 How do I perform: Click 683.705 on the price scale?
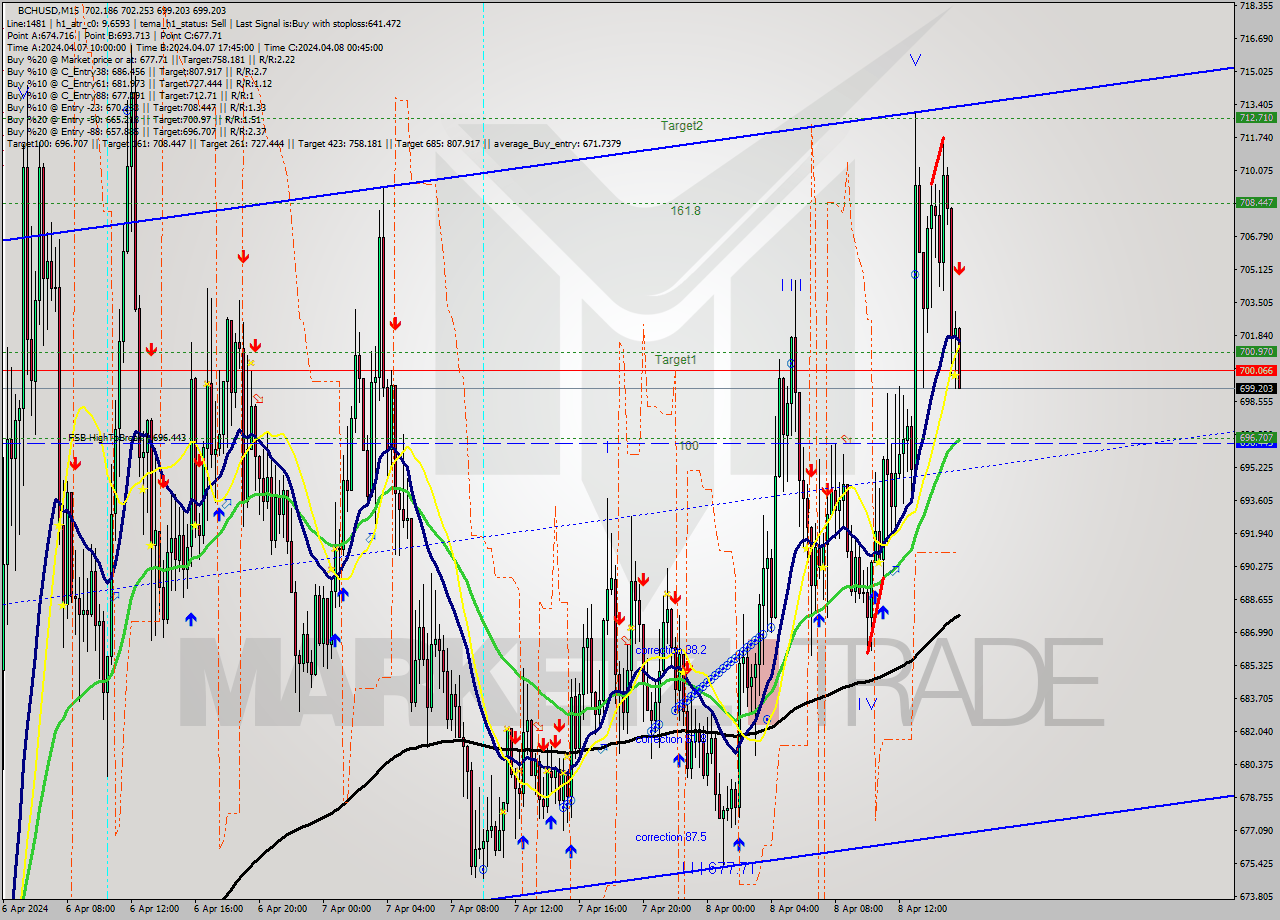pos(1256,699)
